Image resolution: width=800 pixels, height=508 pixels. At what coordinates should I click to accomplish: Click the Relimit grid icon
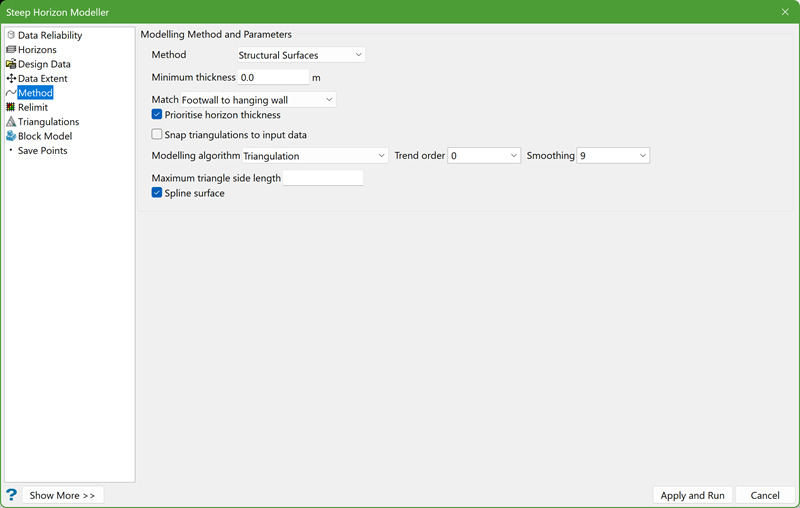(11, 107)
